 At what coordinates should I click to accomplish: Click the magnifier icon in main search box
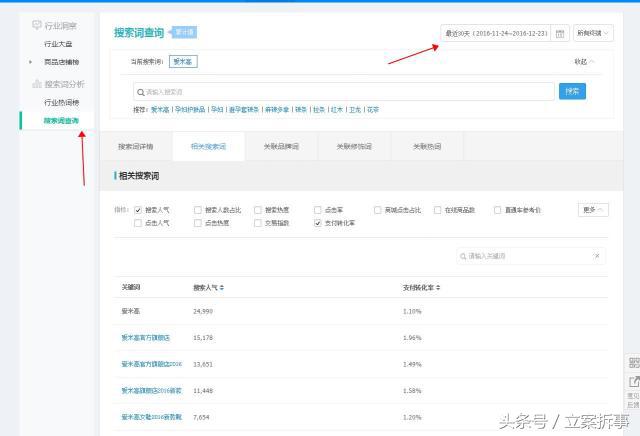tap(140, 92)
